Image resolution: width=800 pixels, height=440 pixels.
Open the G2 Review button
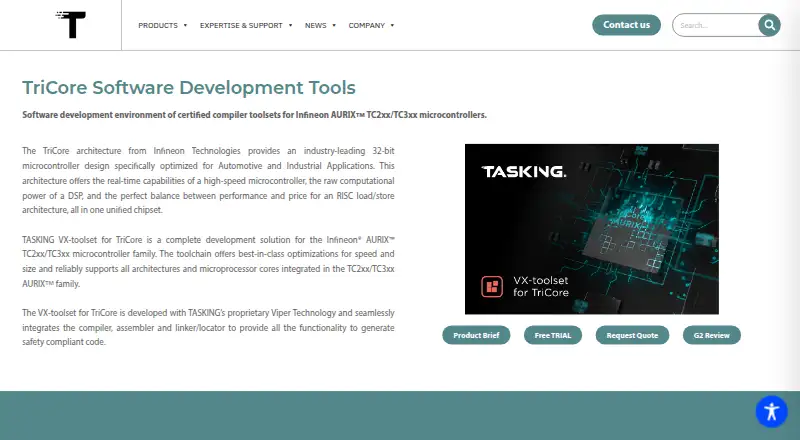tap(711, 335)
